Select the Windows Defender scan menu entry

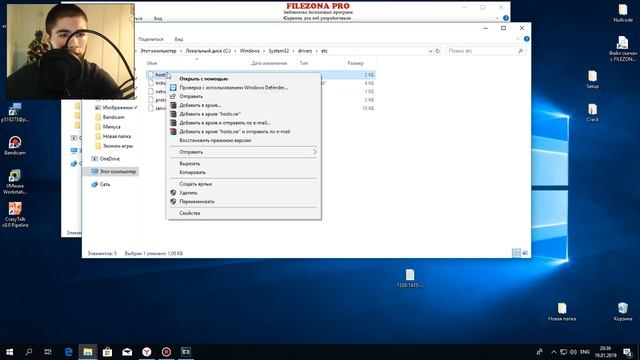point(233,87)
